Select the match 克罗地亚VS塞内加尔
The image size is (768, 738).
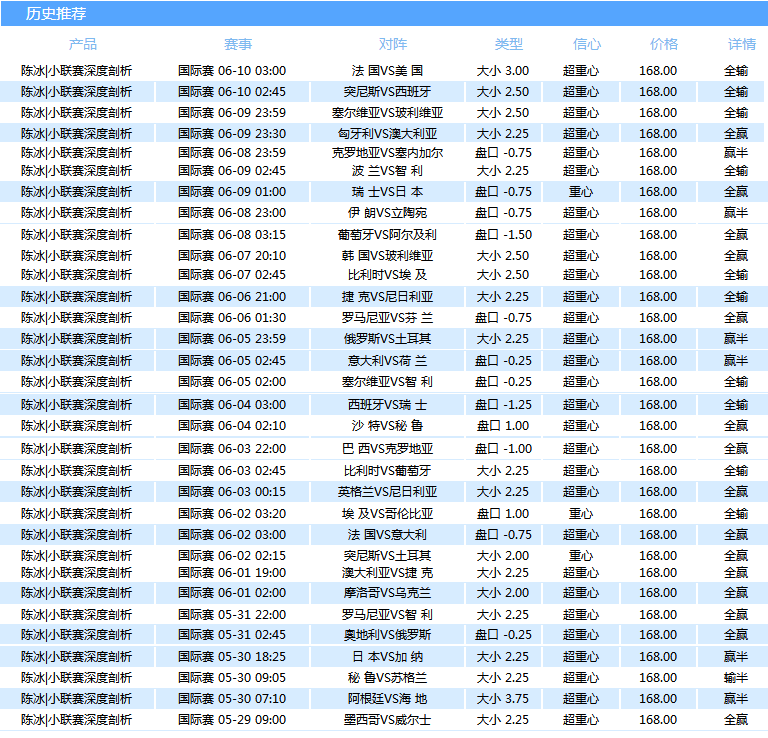(x=387, y=153)
